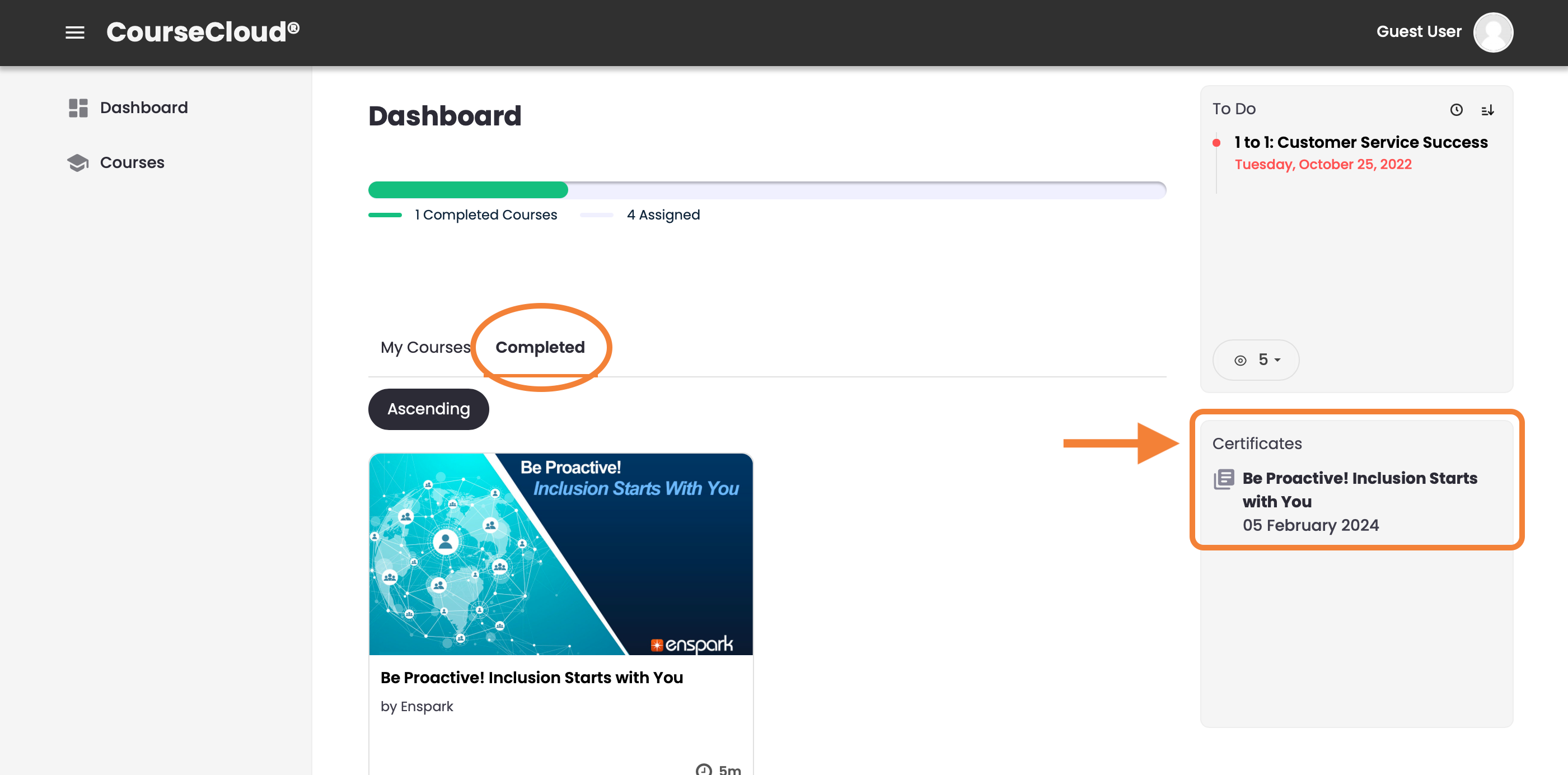Click the green course completion progress bar
1568x775 pixels.
tap(467, 190)
